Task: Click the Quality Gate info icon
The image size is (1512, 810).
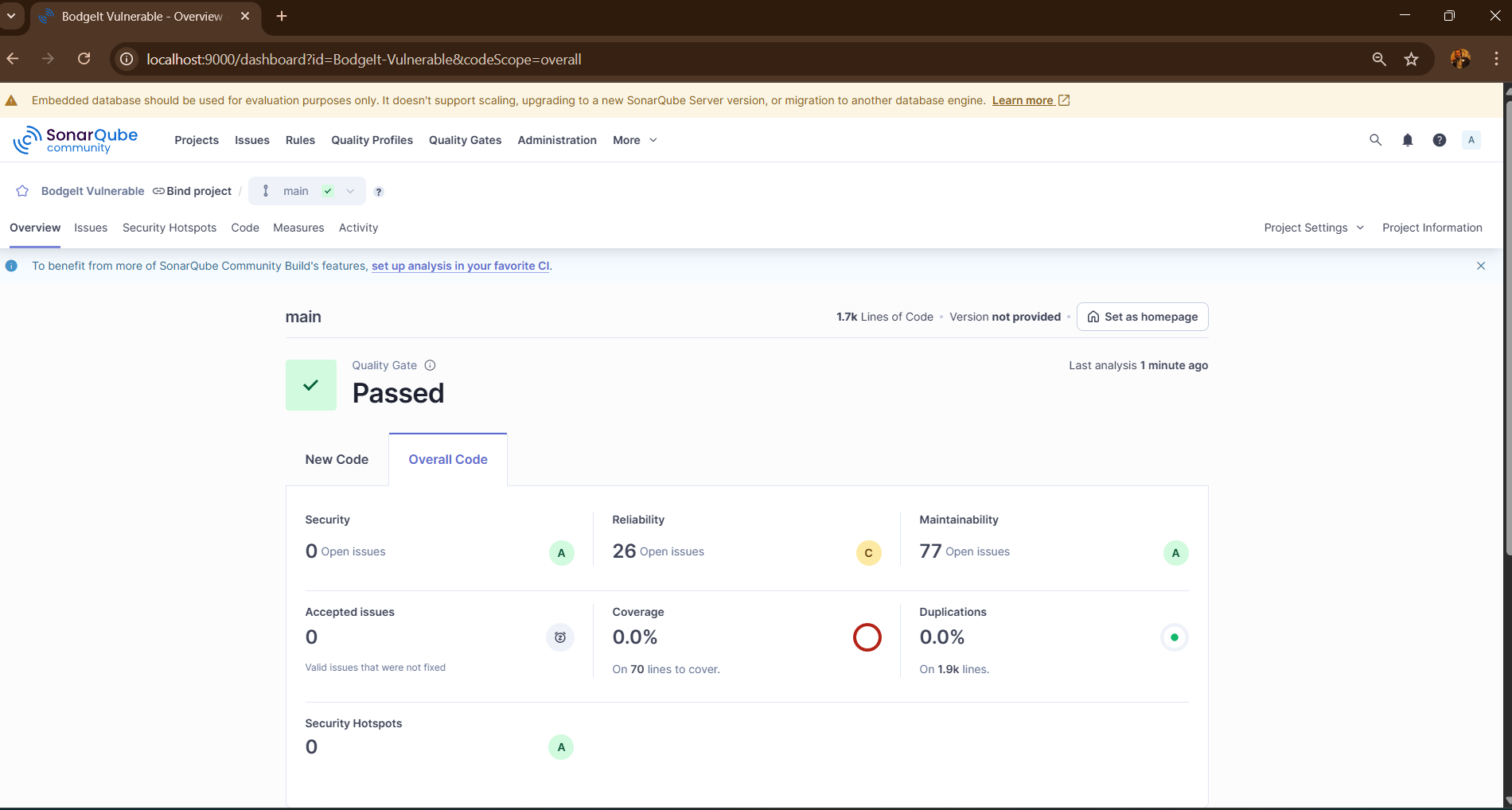Action: point(430,365)
